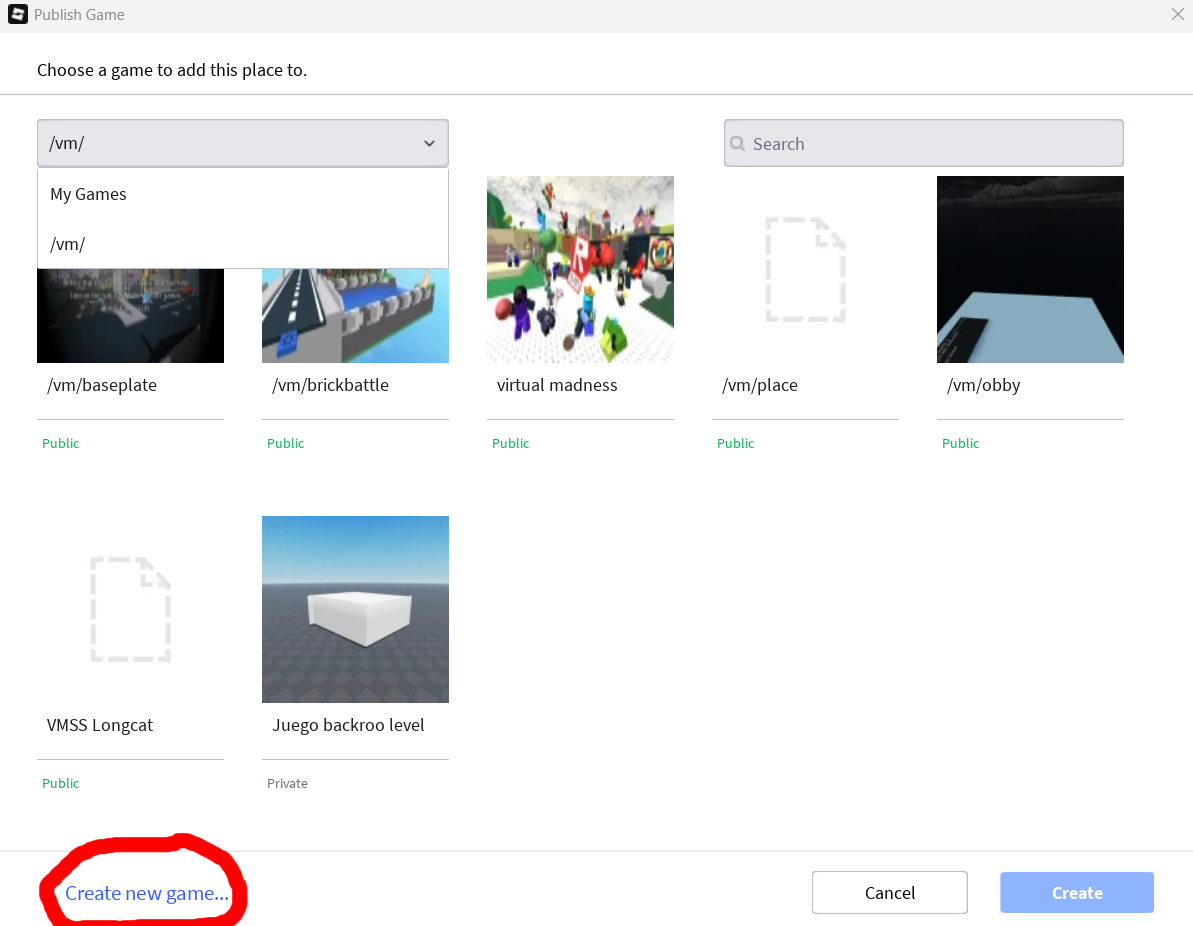Click the Cancel button
Image resolution: width=1193 pixels, height=926 pixels.
(889, 893)
